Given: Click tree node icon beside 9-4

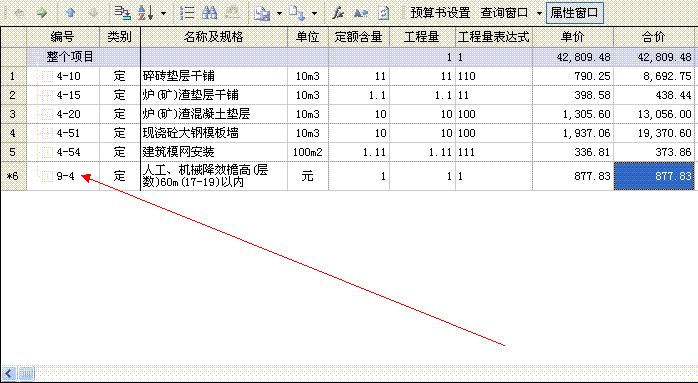Looking at the screenshot, I should pos(47,176).
